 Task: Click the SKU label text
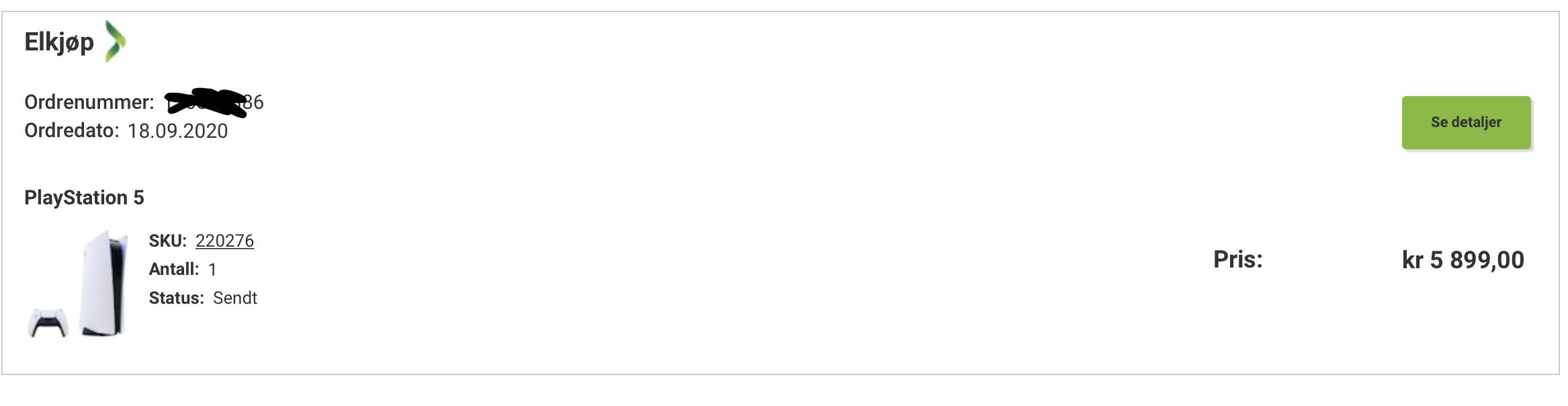tap(167, 241)
